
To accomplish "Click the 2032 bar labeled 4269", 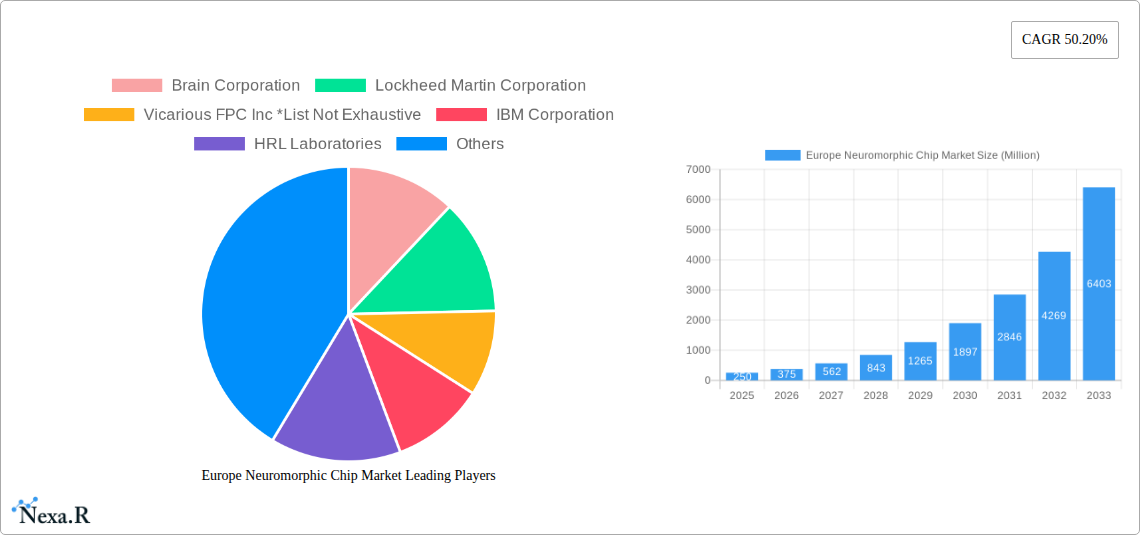I will coord(1054,316).
